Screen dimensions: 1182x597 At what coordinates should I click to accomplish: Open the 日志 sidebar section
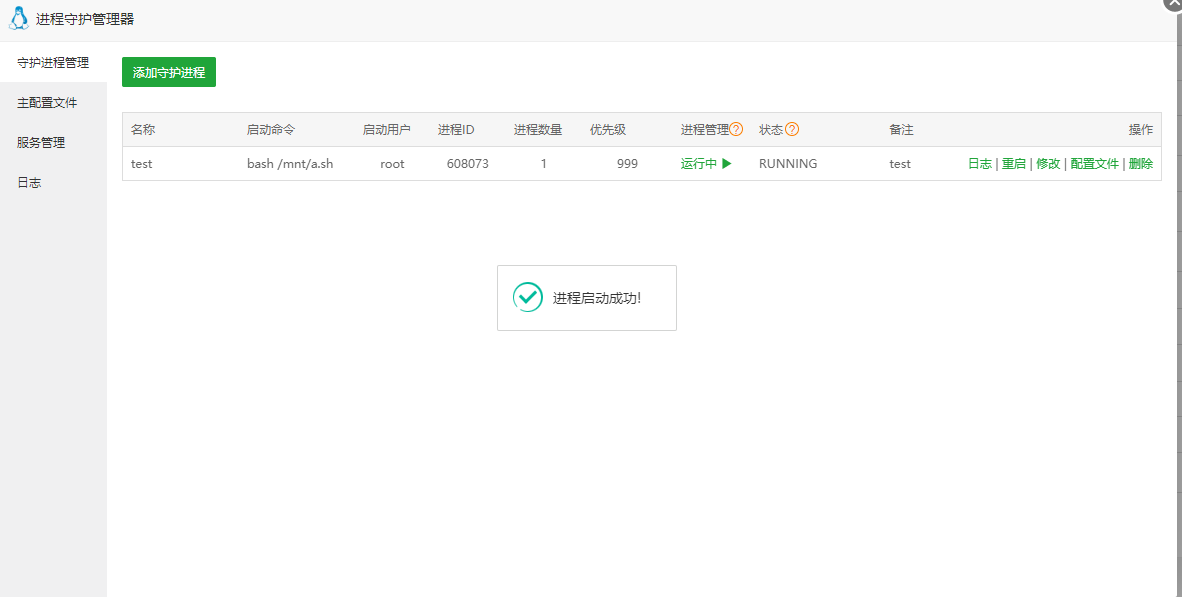[28, 182]
